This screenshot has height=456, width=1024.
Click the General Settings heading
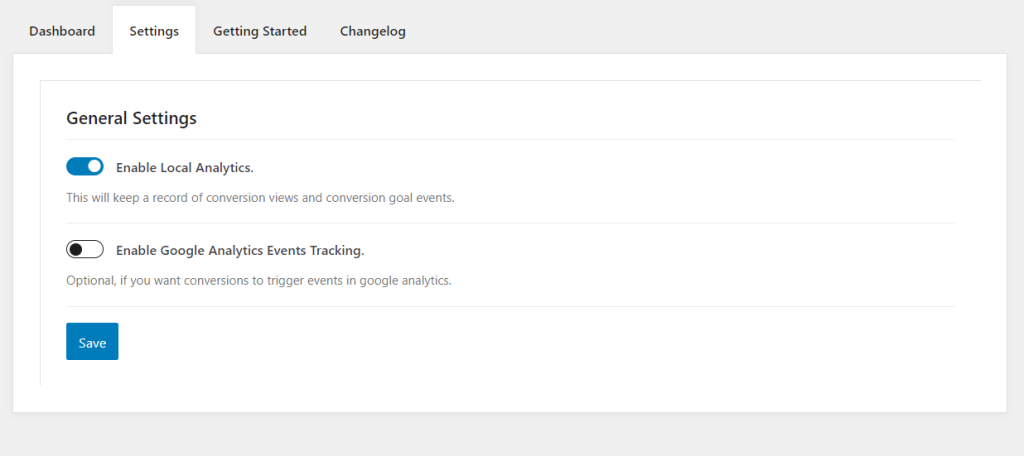point(131,118)
